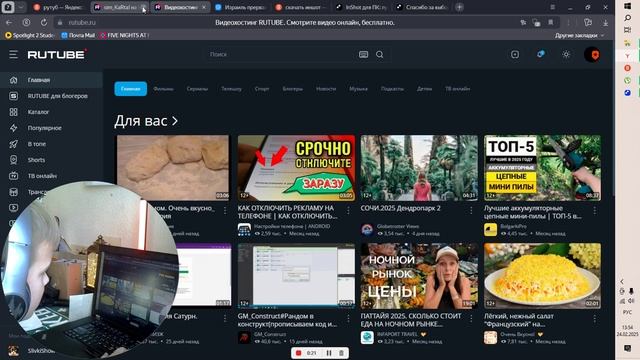Screen dimensions: 640x360
Task: Select the Телешоу category tab
Action: (231, 89)
